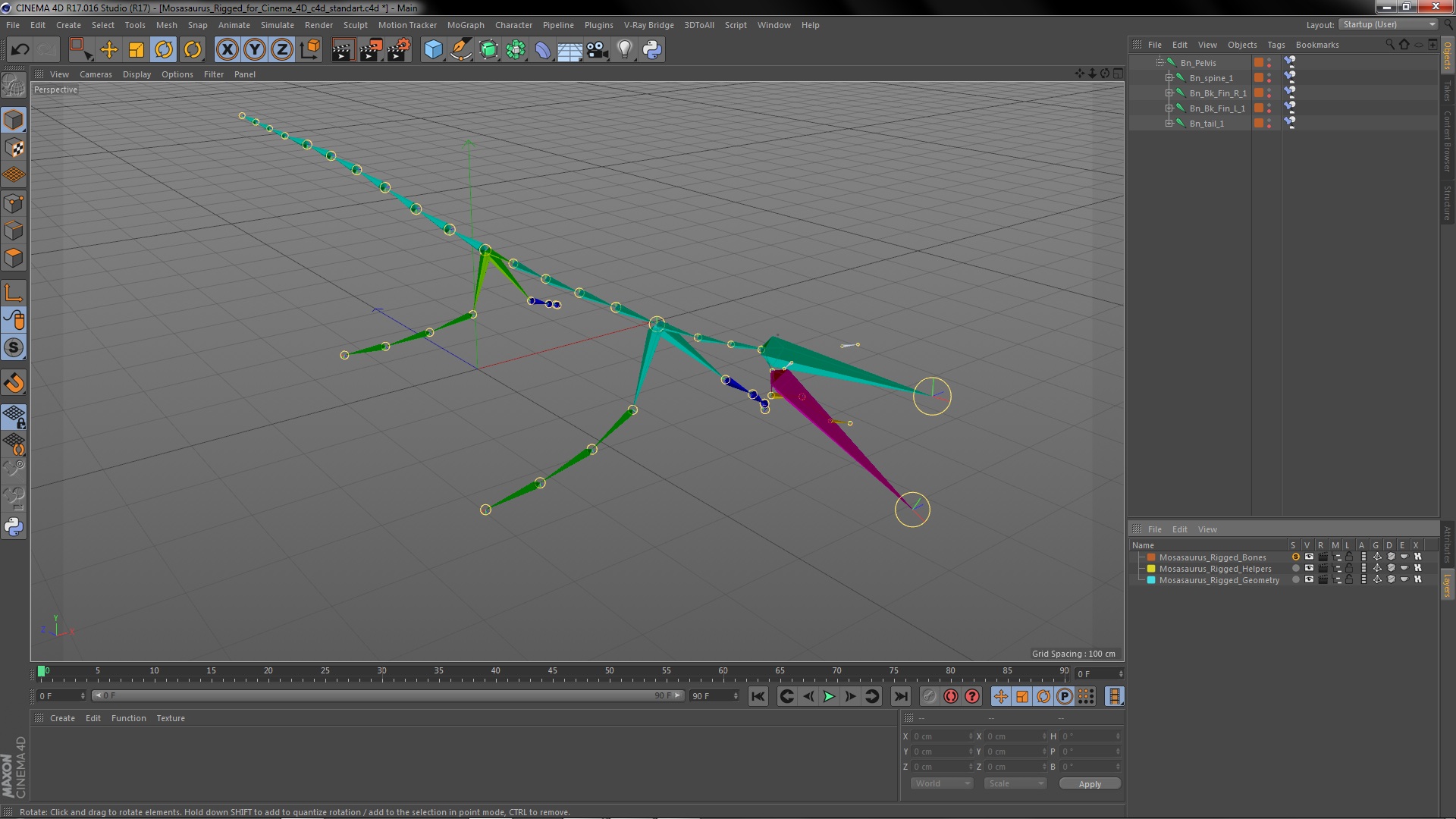The width and height of the screenshot is (1456, 819).
Task: Open the Layout Startup dropdown
Action: pos(1388,25)
